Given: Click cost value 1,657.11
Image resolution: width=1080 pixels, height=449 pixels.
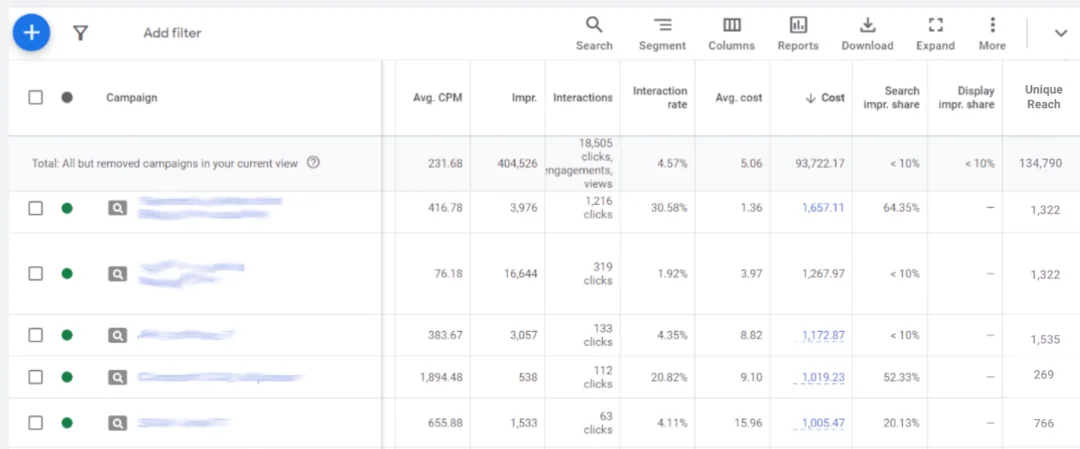Looking at the screenshot, I should 823,208.
